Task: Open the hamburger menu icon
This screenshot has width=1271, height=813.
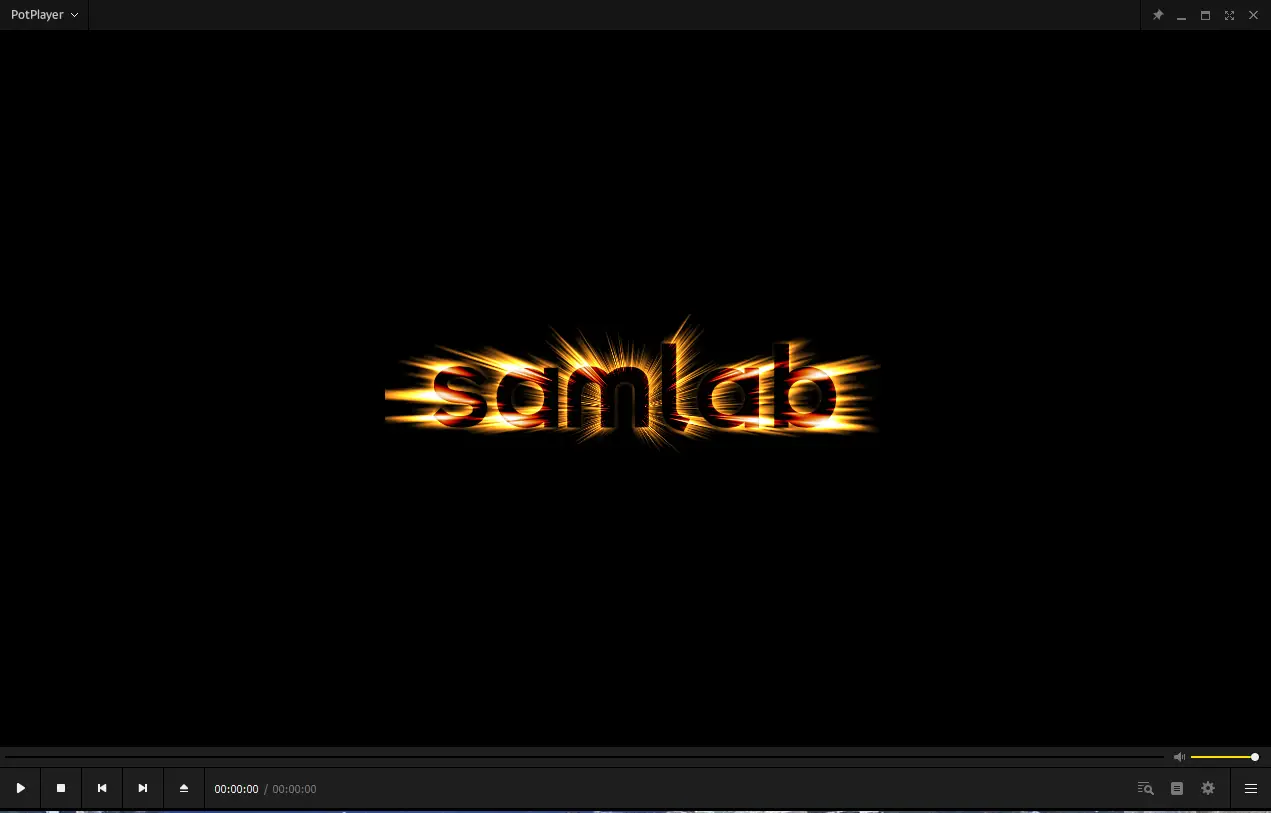Action: (1250, 788)
